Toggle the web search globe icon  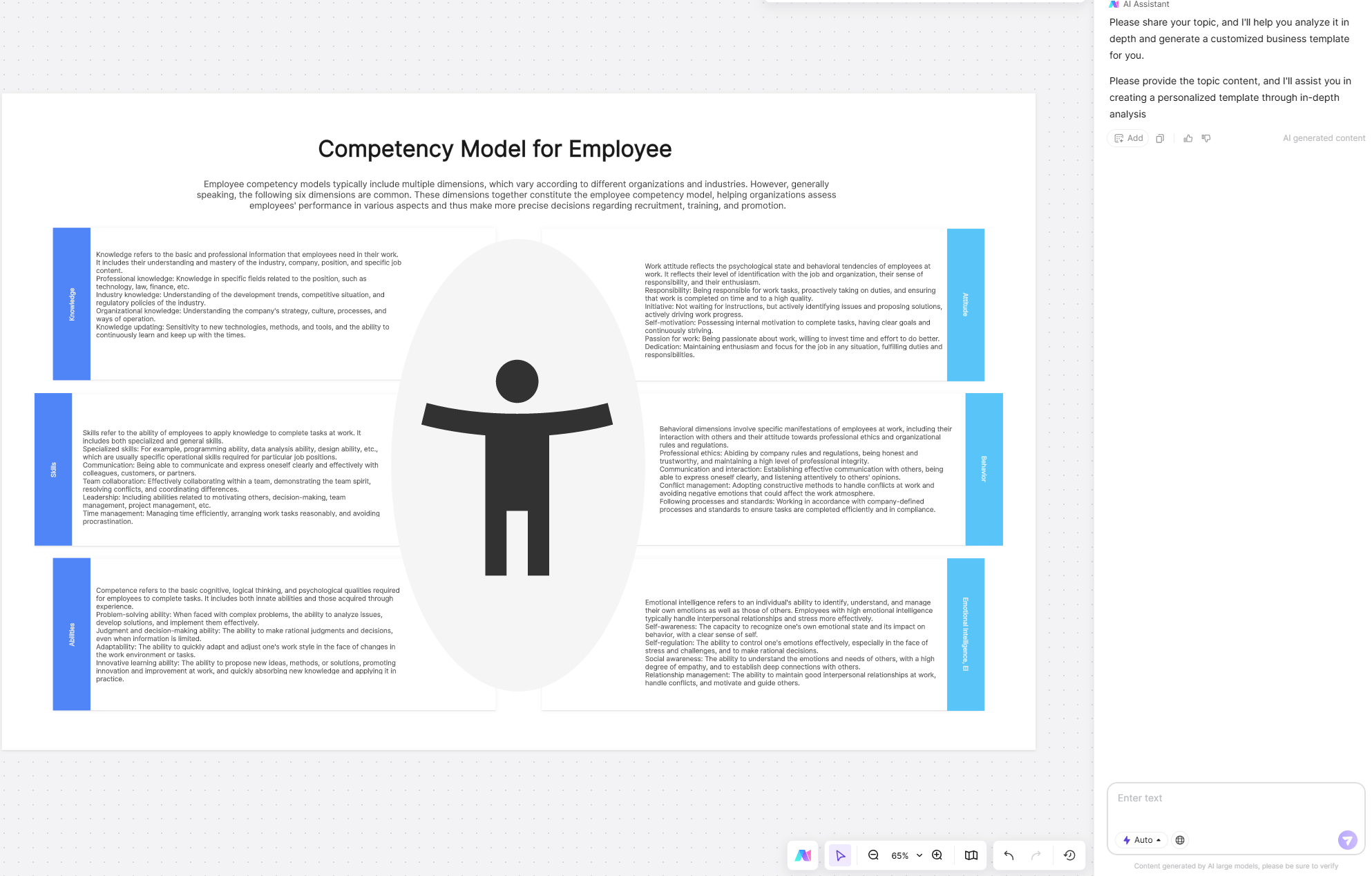pyautogui.click(x=1180, y=840)
